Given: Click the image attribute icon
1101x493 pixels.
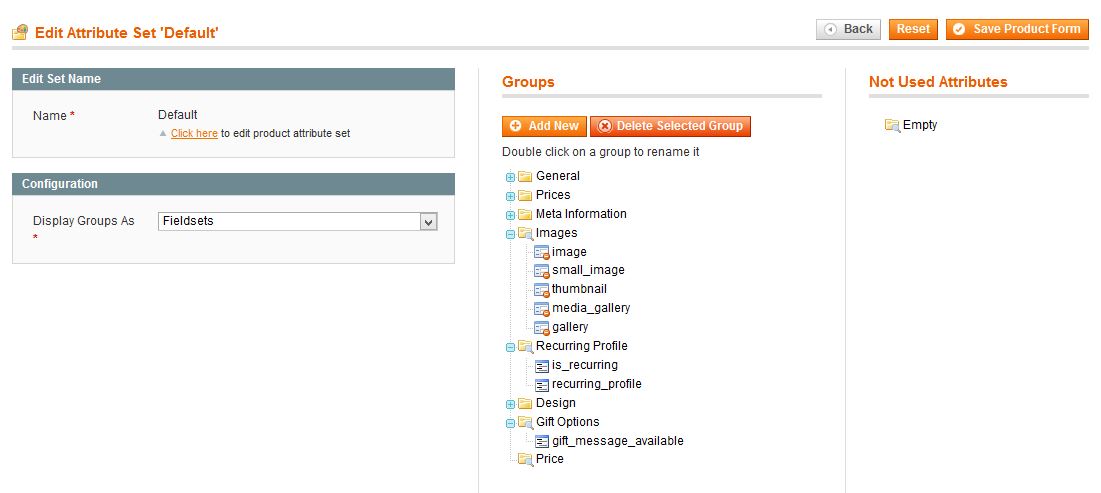Looking at the screenshot, I should click(x=541, y=252).
